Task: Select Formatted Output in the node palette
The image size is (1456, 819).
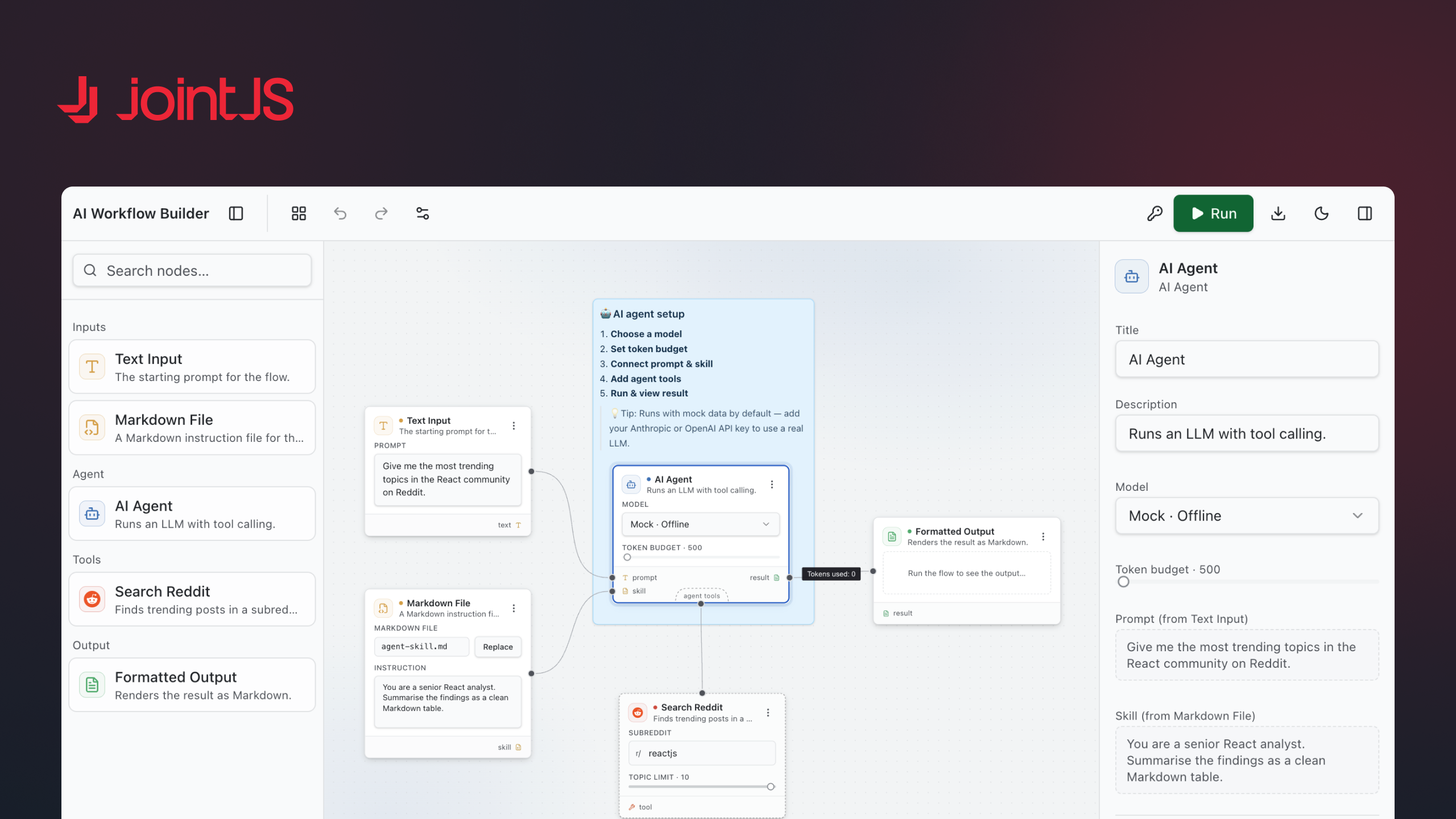Action: coord(192,685)
